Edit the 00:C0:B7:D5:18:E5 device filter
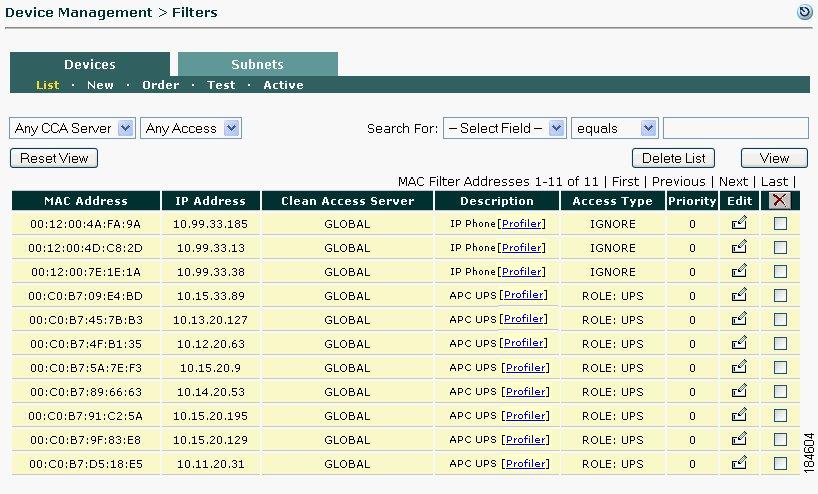Viewport: 818px width, 494px height. [x=739, y=463]
